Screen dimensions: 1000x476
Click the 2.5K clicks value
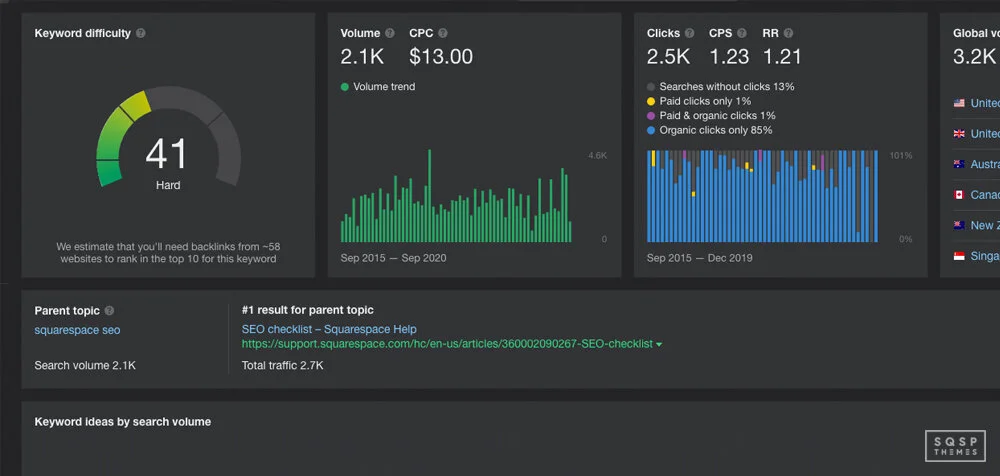tap(668, 57)
